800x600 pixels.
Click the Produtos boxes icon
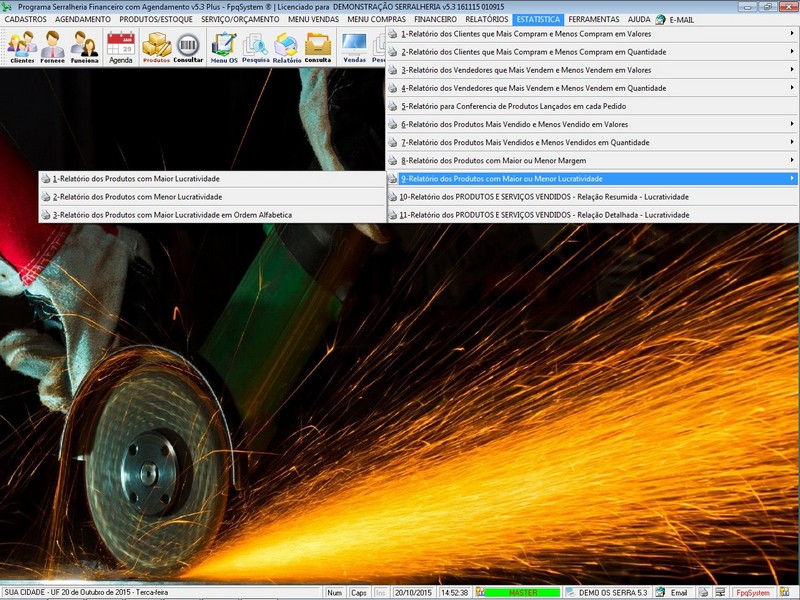click(x=156, y=46)
